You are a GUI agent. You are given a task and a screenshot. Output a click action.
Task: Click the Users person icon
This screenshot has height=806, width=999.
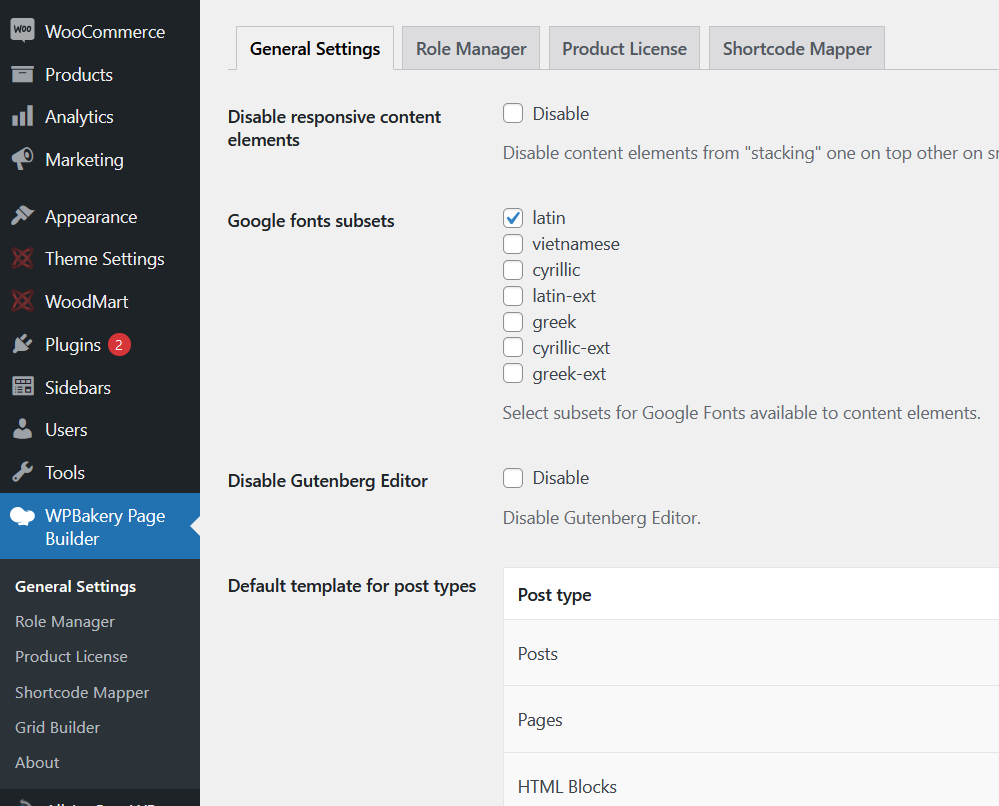click(x=22, y=430)
